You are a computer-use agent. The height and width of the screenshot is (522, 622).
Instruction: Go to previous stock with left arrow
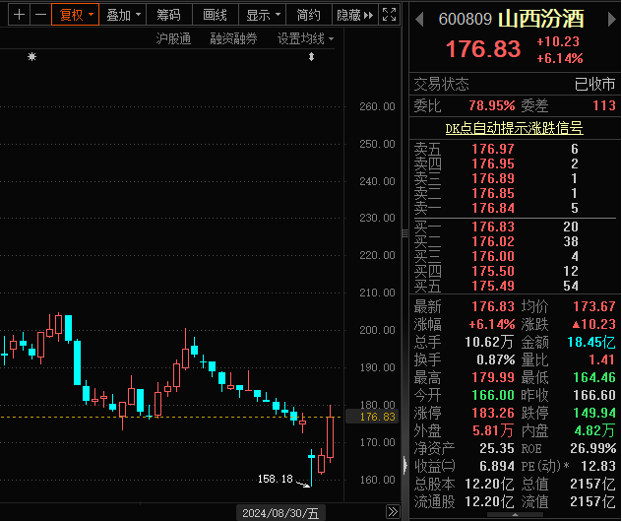(x=419, y=19)
